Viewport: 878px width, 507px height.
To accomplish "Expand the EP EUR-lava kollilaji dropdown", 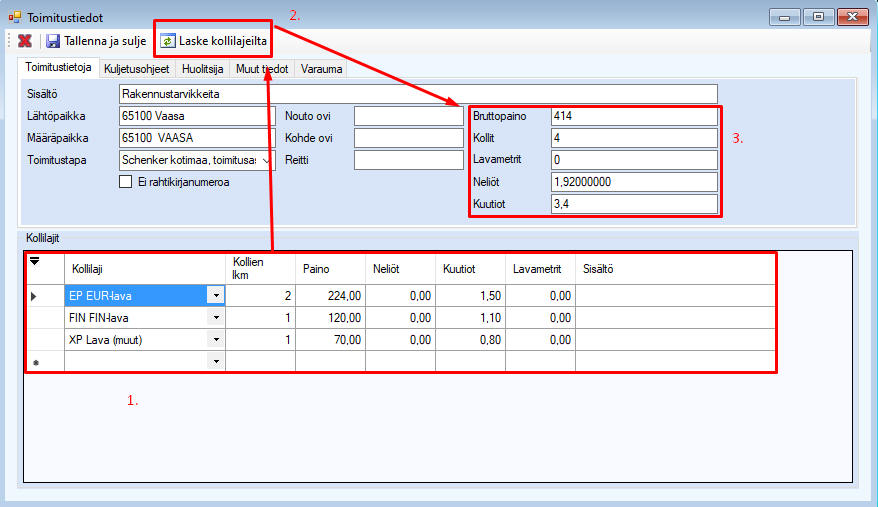I will (215, 295).
